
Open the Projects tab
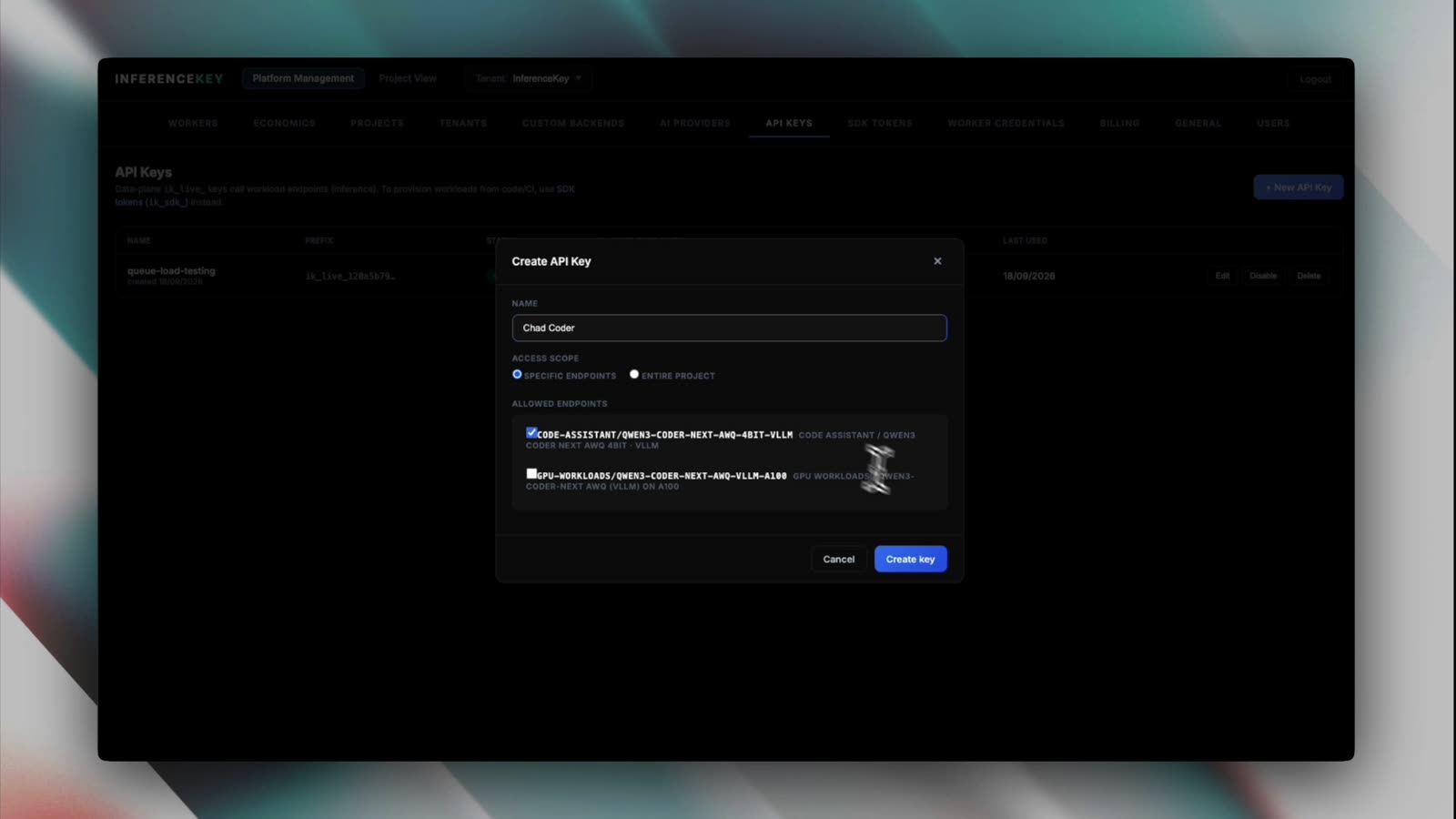coord(377,123)
